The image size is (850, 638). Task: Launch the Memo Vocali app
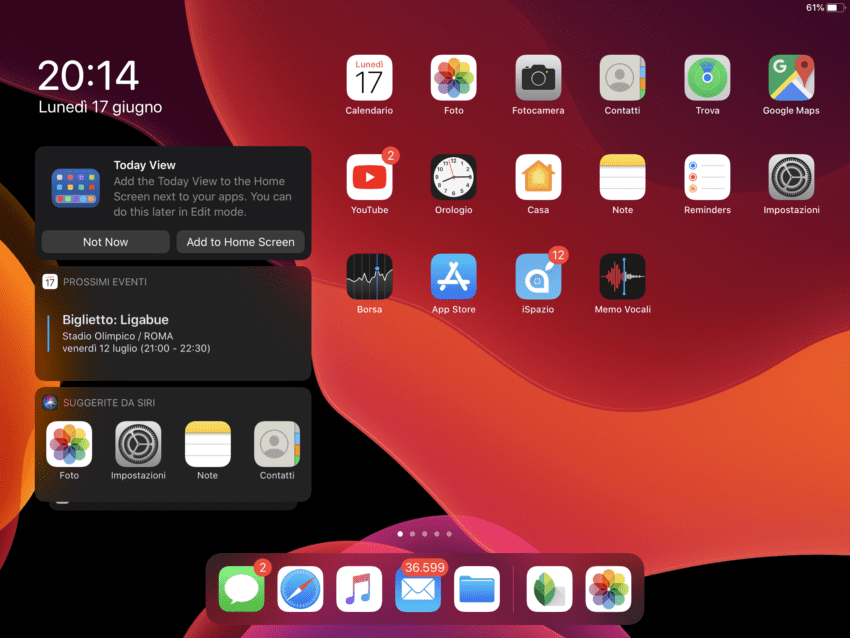click(x=622, y=276)
